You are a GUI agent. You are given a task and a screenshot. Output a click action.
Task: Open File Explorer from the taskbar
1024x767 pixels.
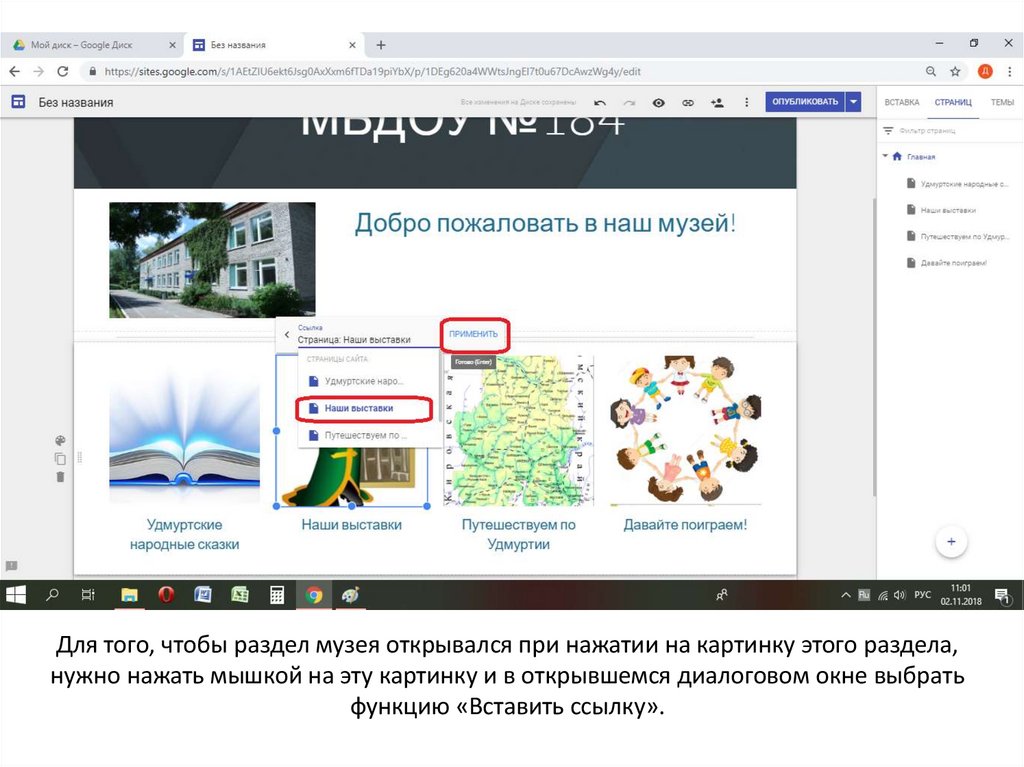coord(129,595)
